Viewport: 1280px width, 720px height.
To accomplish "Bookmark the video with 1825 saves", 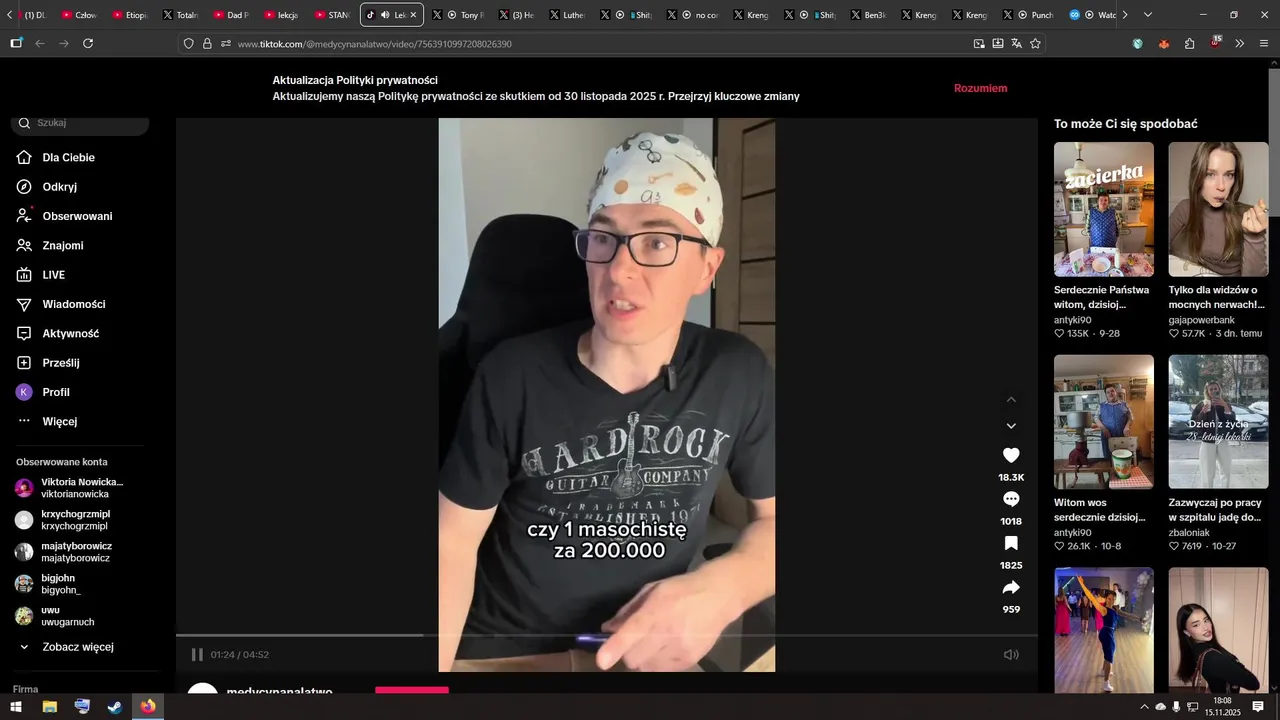I will pos(1011,543).
